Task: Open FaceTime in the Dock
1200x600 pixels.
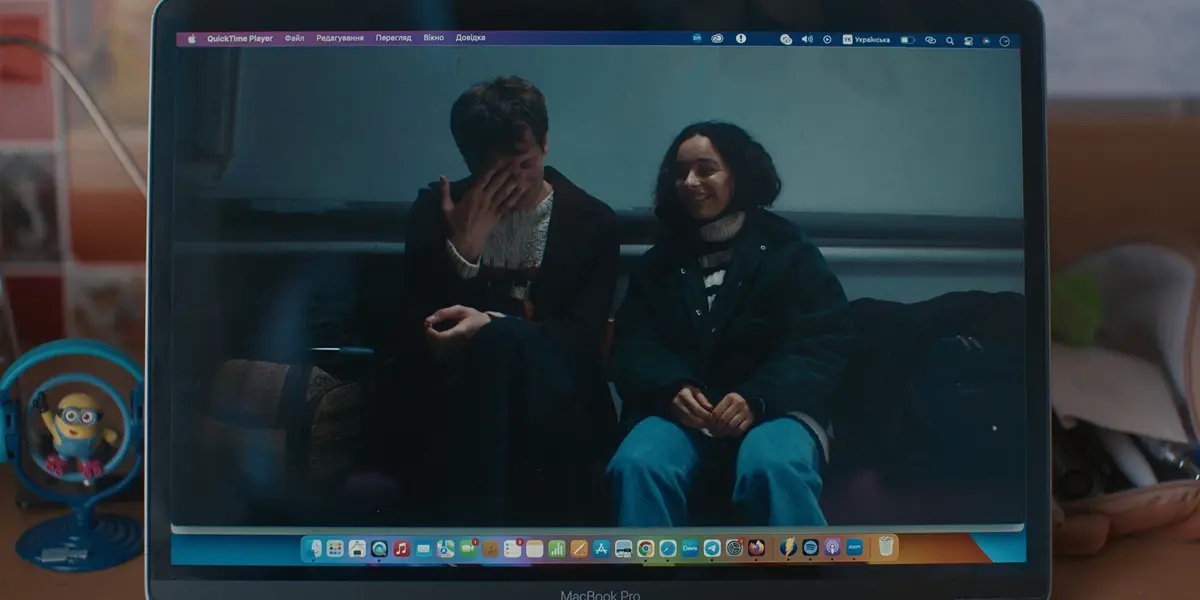Action: tap(468, 548)
